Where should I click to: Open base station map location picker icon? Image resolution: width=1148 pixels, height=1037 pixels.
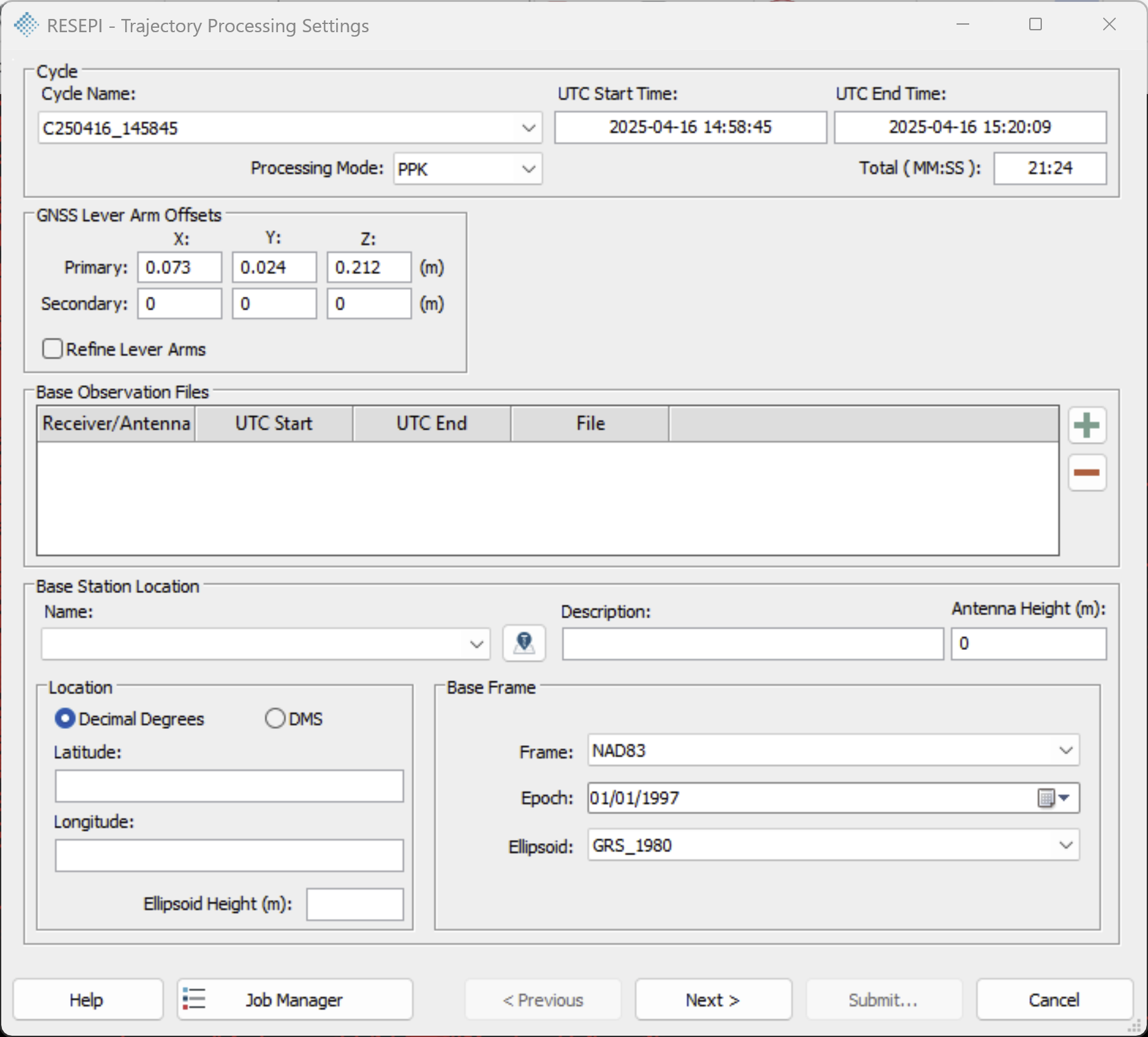pyautogui.click(x=524, y=644)
